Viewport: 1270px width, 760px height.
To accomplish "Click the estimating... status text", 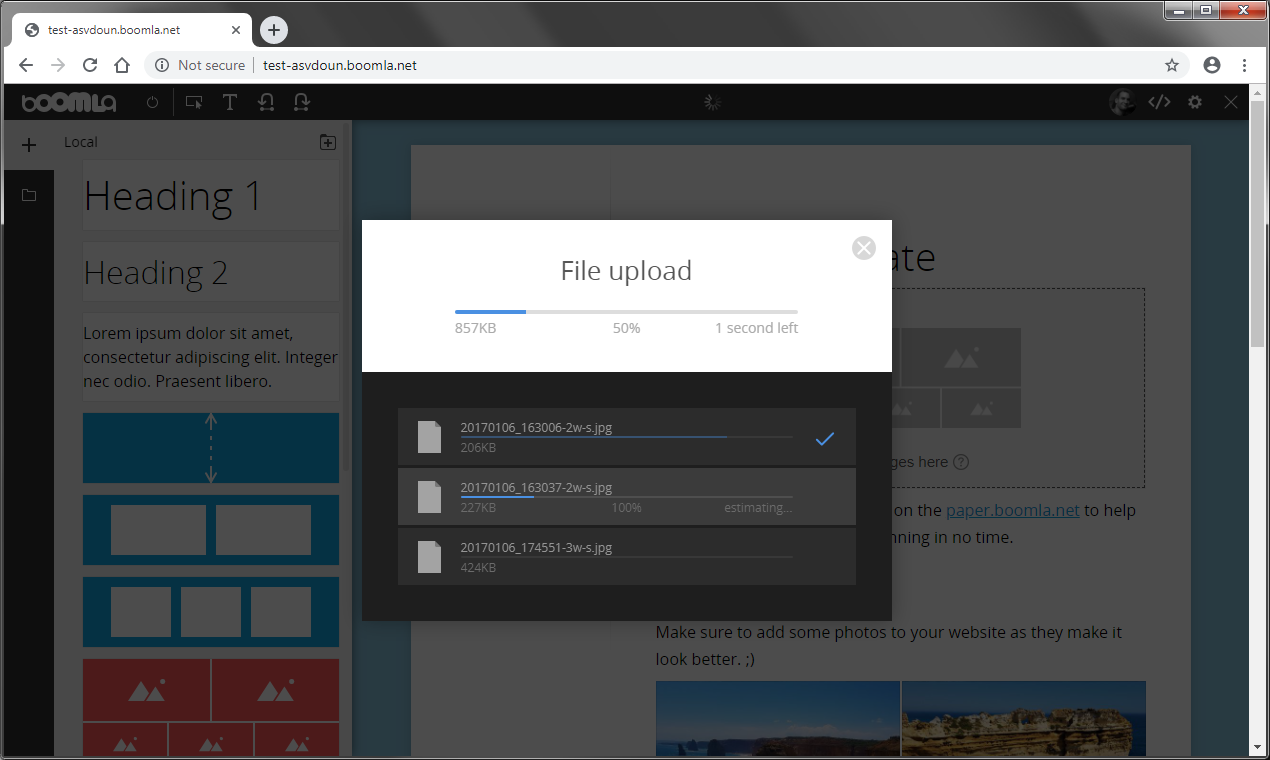I will coord(758,508).
